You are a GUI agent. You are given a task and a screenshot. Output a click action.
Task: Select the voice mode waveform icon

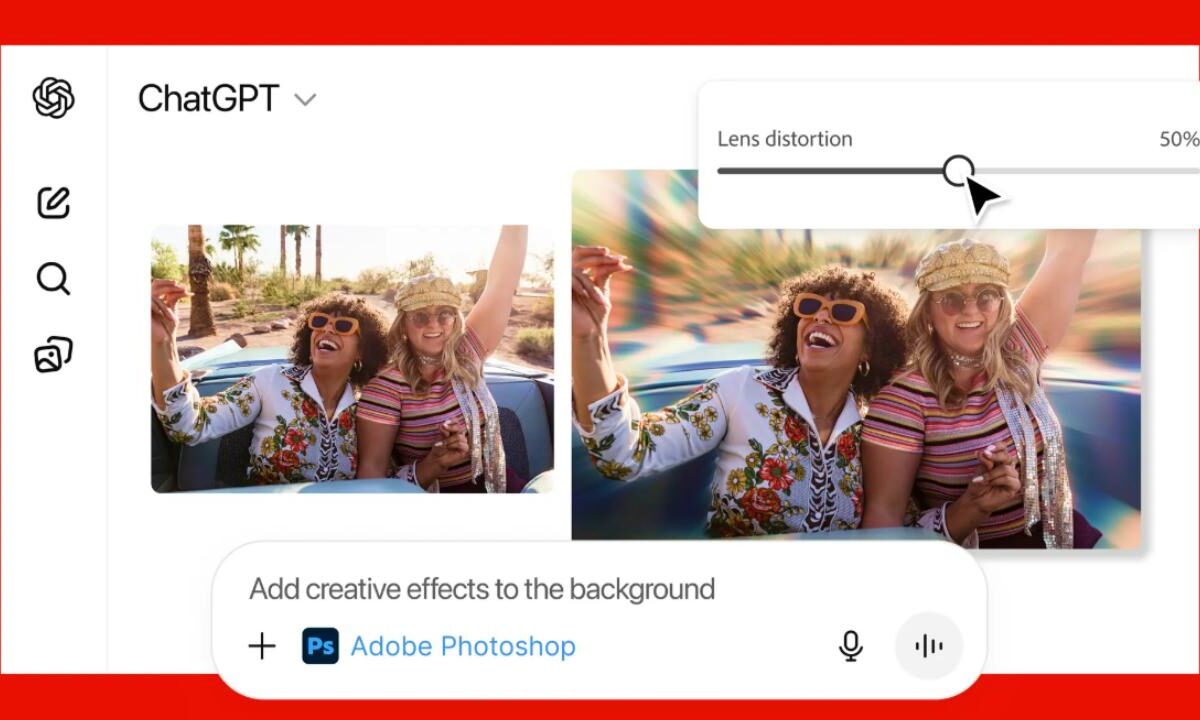tap(928, 646)
